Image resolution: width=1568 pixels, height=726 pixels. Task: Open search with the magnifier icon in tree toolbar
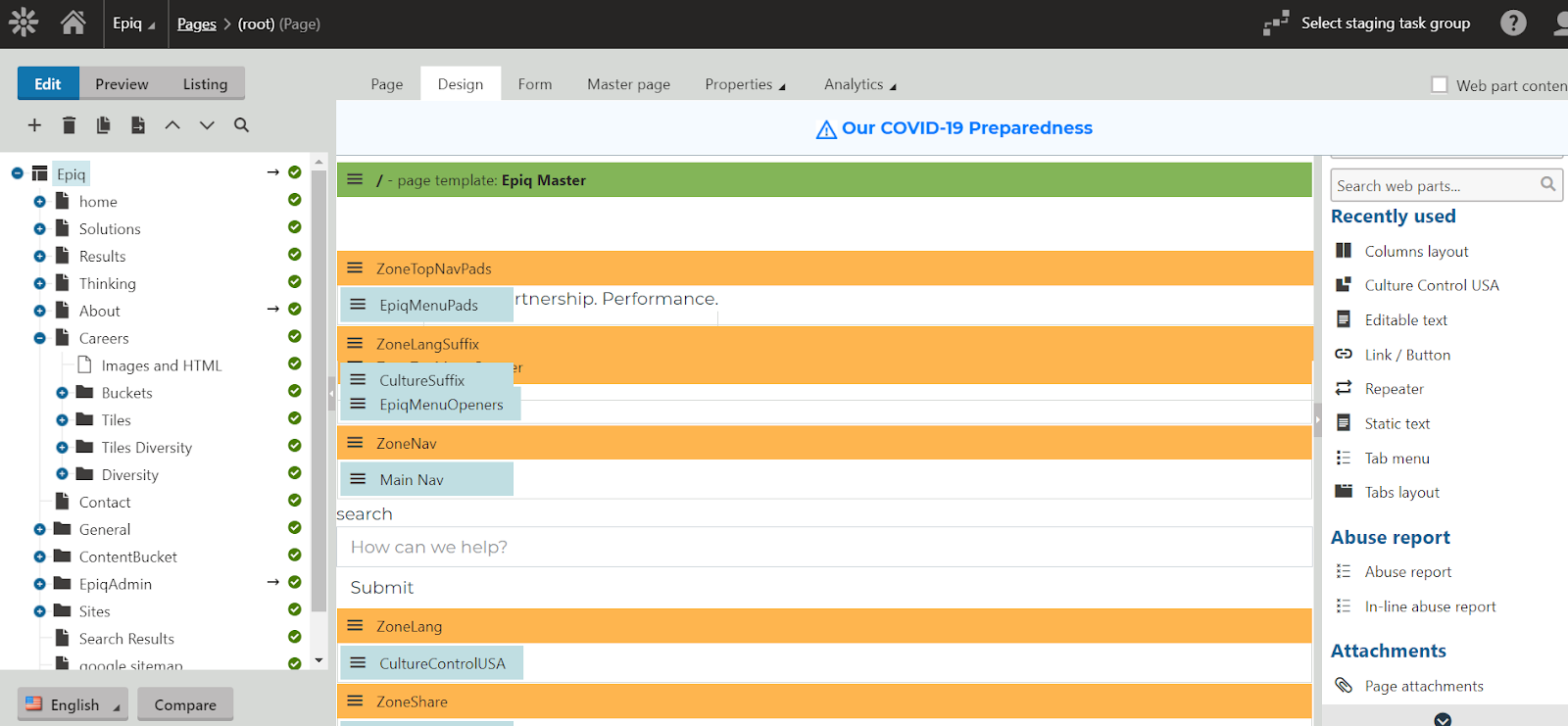pos(241,125)
